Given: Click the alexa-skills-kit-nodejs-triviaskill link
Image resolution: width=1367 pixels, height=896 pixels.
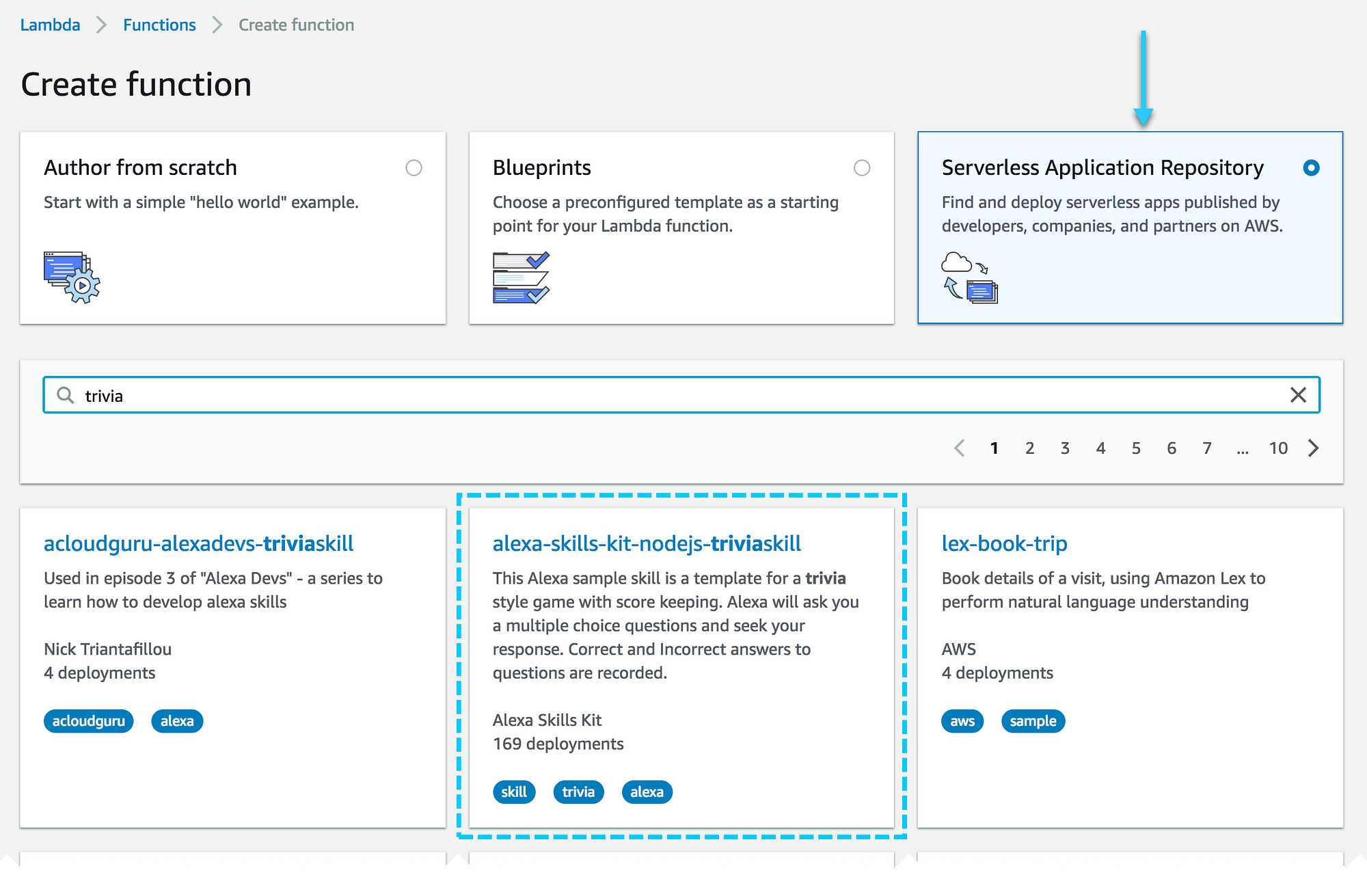Looking at the screenshot, I should tap(635, 543).
